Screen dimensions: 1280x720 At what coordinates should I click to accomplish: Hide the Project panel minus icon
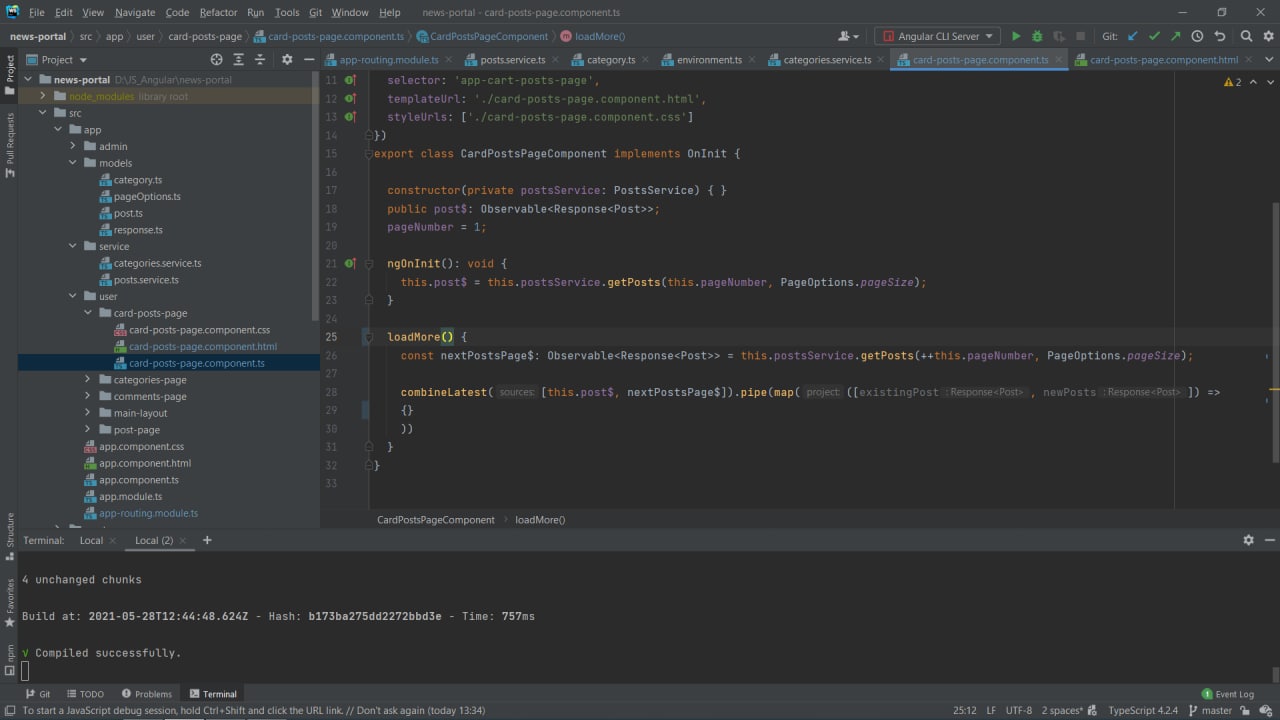(x=308, y=59)
